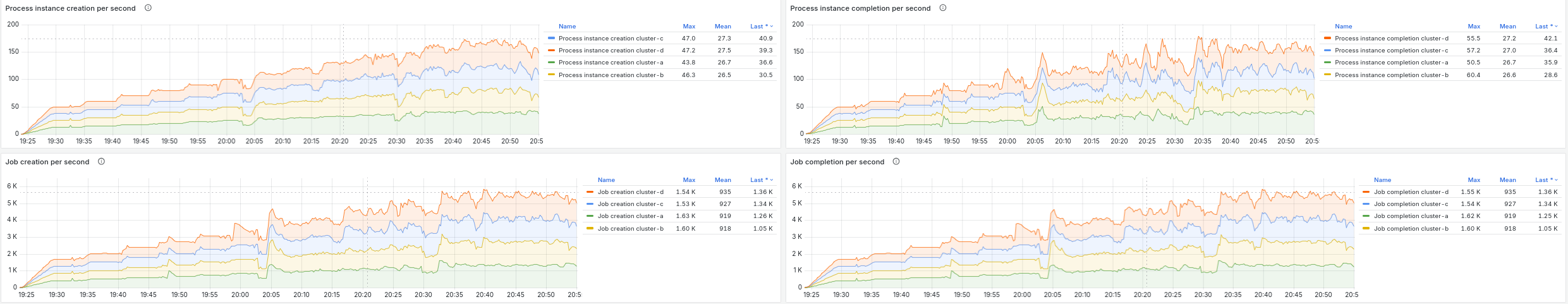Toggle series Job completion cluster-a
This screenshot has height=304, width=1568.
pyautogui.click(x=1411, y=216)
